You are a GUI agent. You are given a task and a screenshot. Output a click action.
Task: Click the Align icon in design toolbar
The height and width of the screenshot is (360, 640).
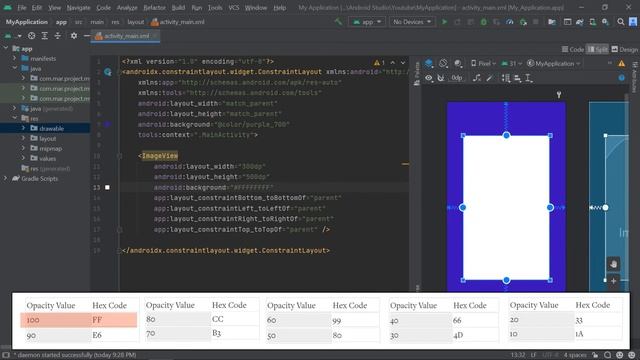pyautogui.click(x=517, y=78)
